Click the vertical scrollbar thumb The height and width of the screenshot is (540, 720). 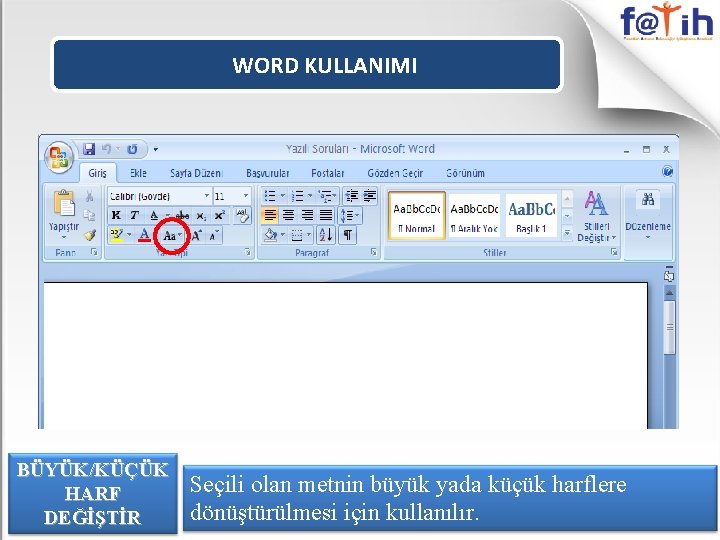click(x=669, y=327)
